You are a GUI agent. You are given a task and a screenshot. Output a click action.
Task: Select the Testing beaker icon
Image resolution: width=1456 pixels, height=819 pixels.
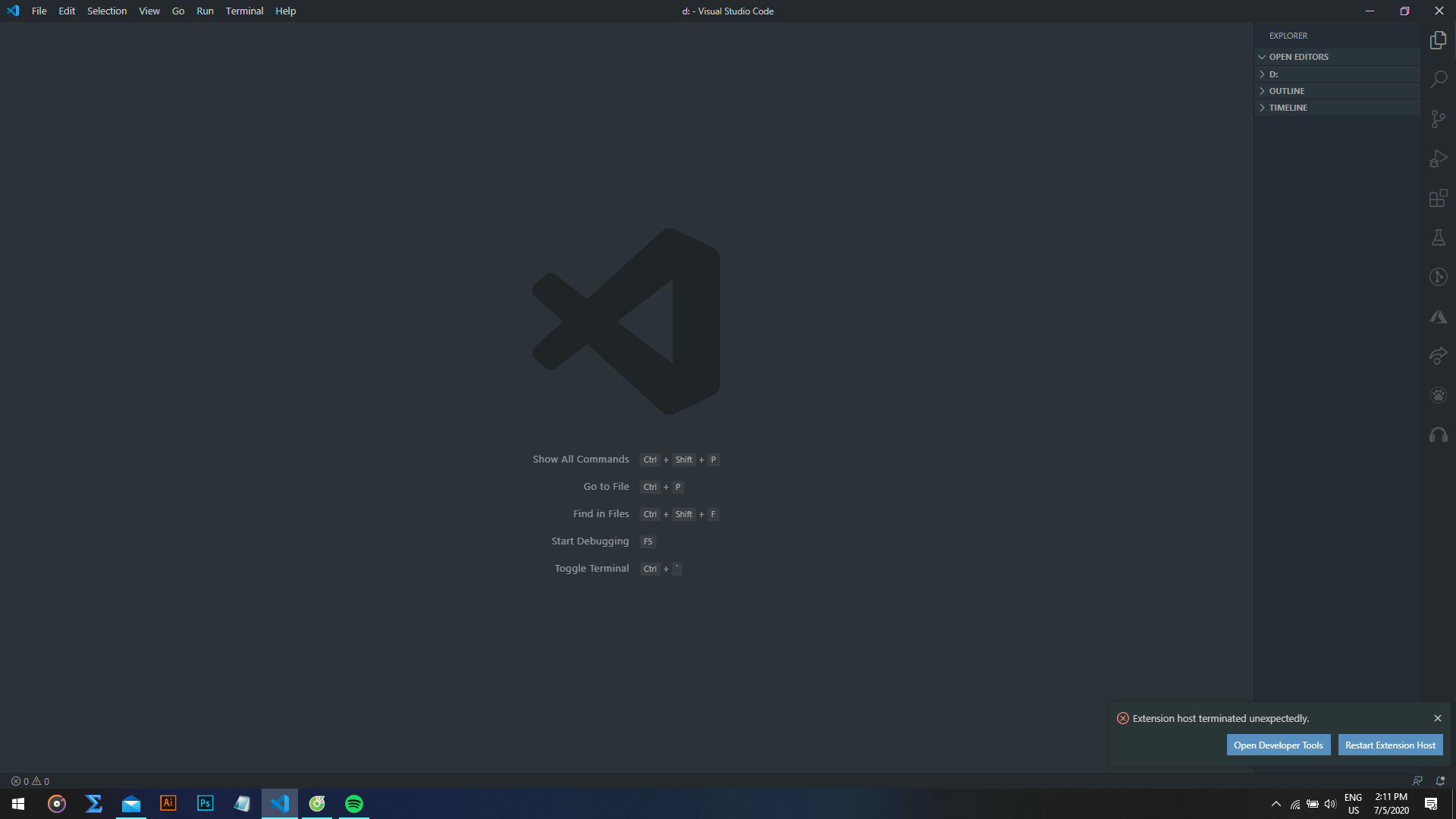(x=1438, y=237)
